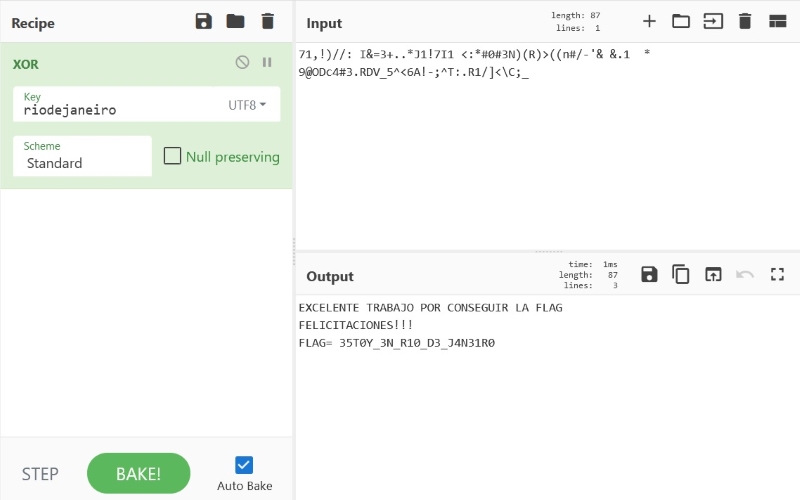Click the FELICITACIONES!!! output line

[x=355, y=325]
